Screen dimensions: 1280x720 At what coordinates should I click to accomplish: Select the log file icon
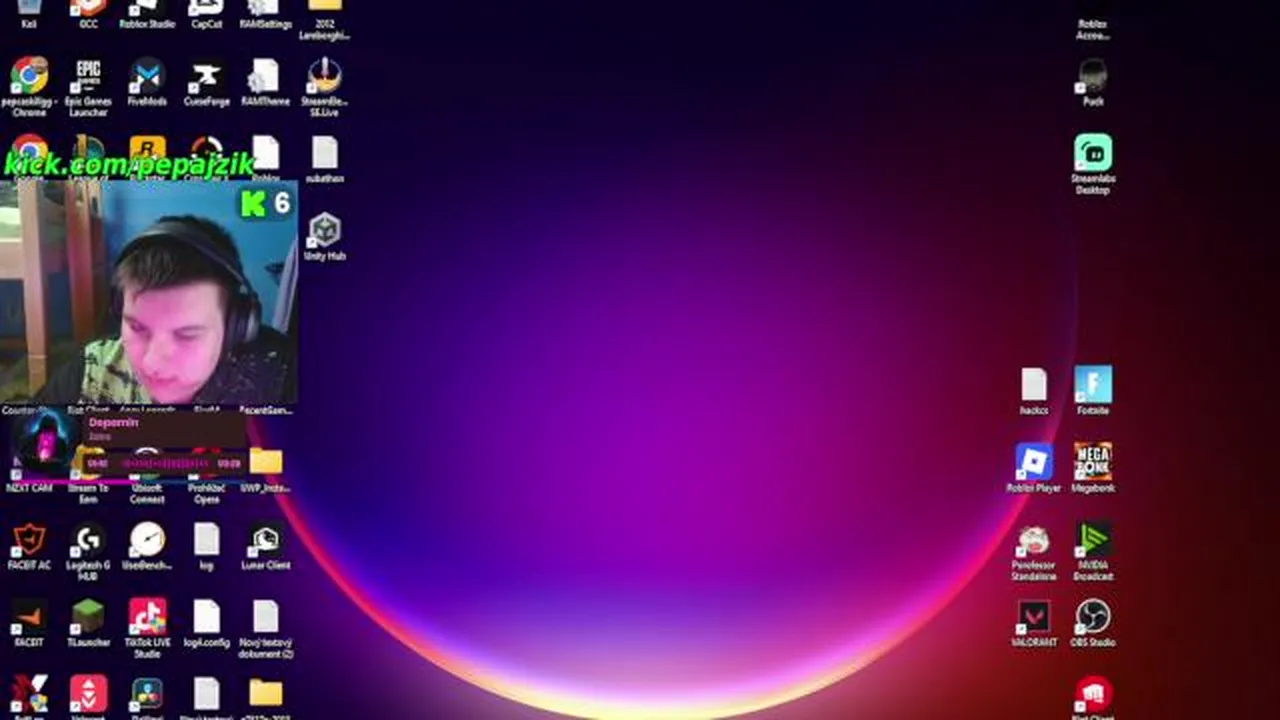[206, 541]
